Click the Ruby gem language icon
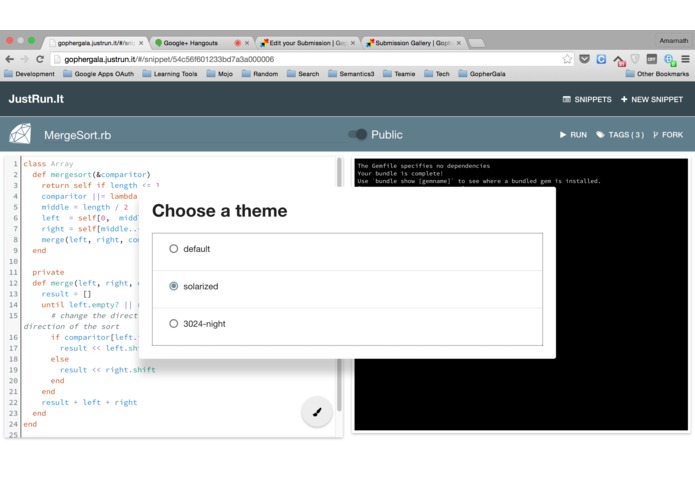695x494 pixels. 20,134
